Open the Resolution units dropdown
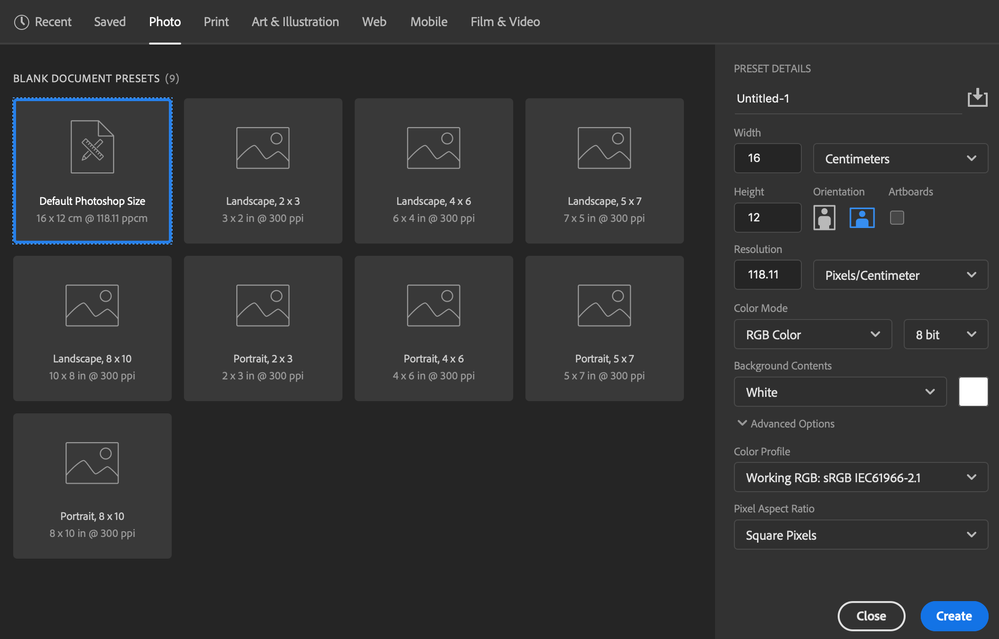 click(x=899, y=274)
